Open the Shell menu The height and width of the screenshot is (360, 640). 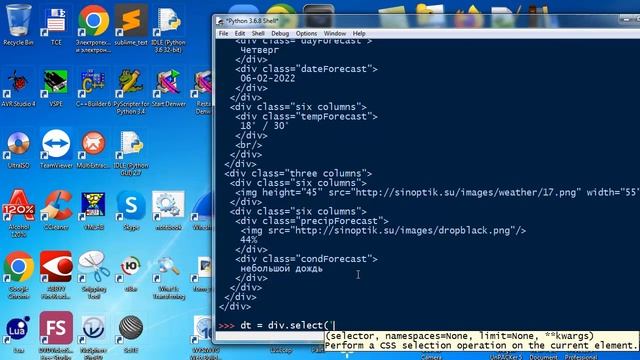pos(258,33)
